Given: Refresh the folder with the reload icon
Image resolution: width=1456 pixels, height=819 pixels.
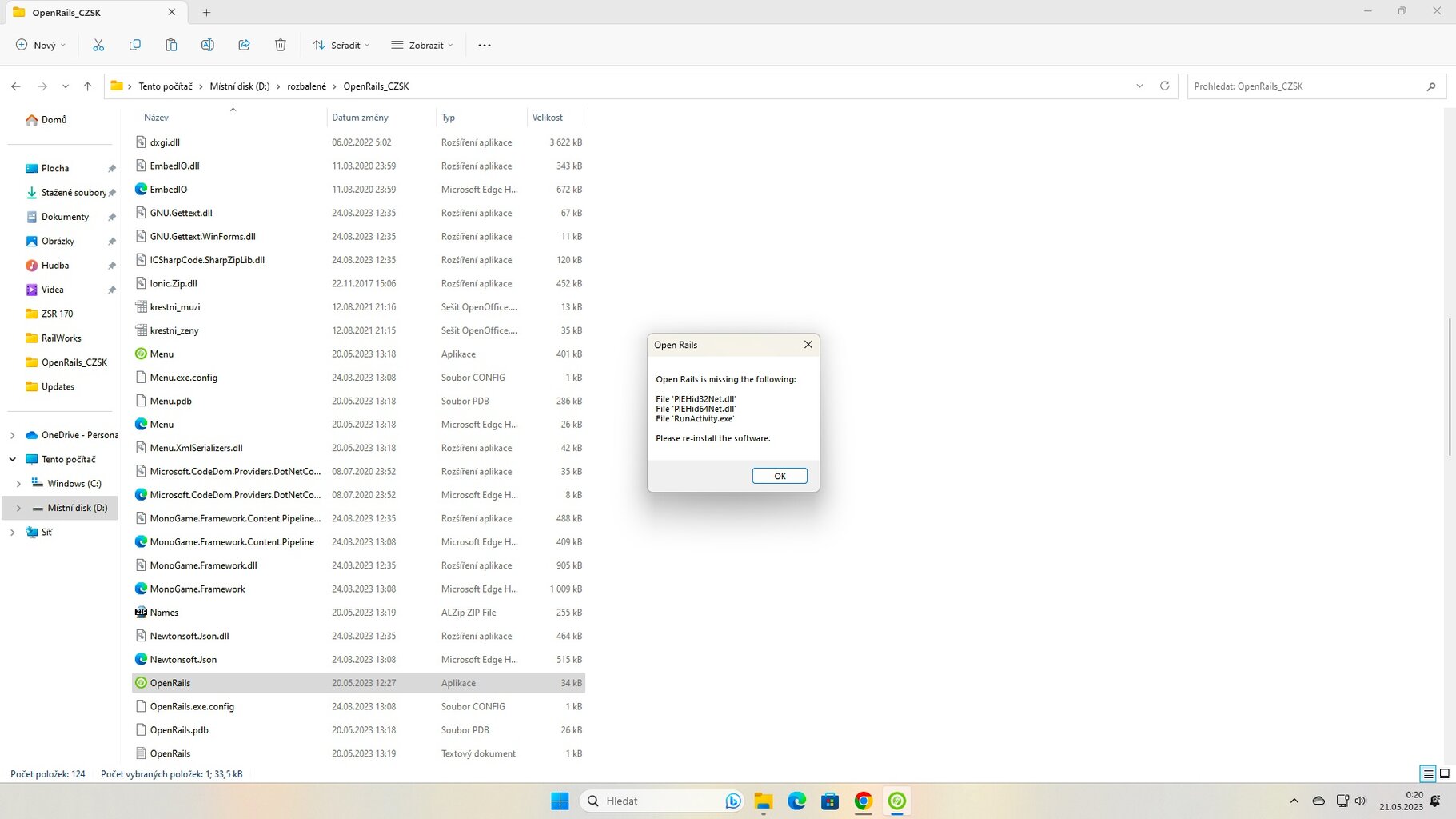Looking at the screenshot, I should point(1164,86).
